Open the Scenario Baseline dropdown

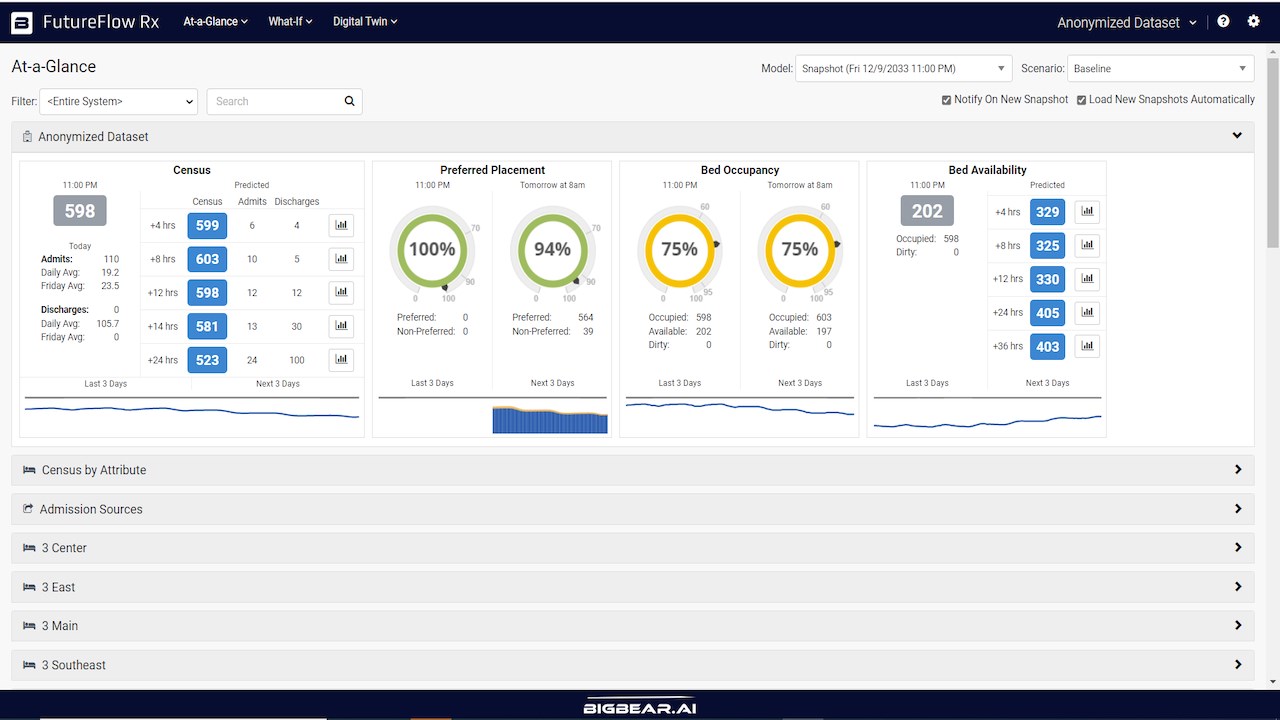[1161, 69]
